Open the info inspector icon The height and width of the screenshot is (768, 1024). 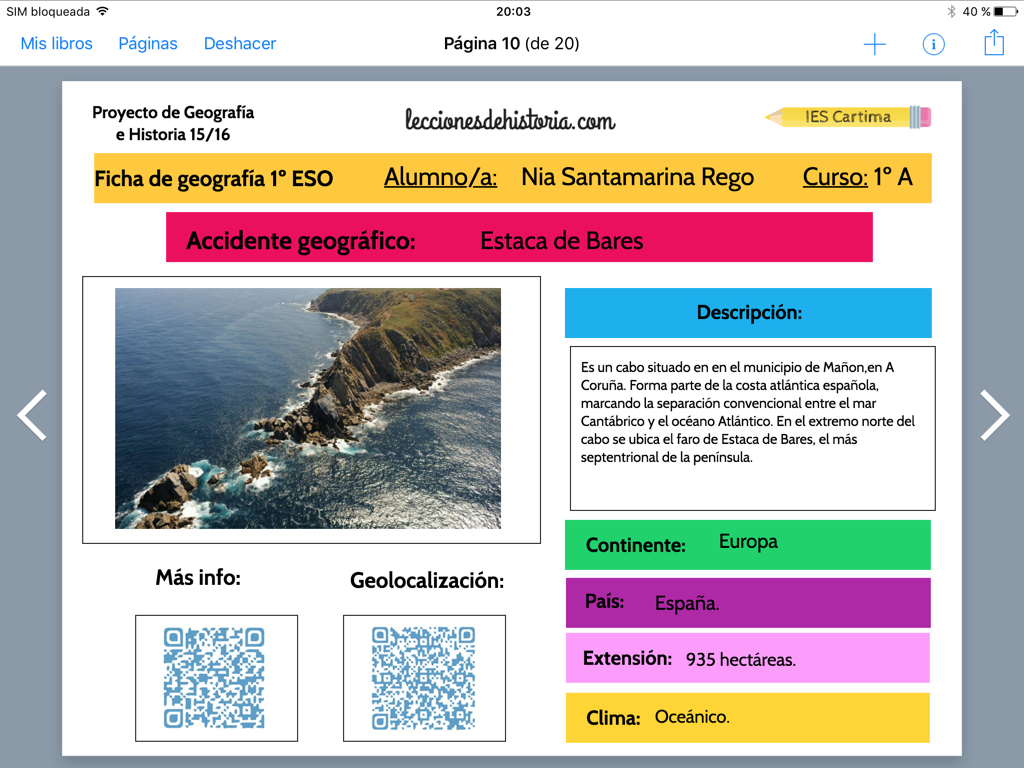tap(933, 44)
